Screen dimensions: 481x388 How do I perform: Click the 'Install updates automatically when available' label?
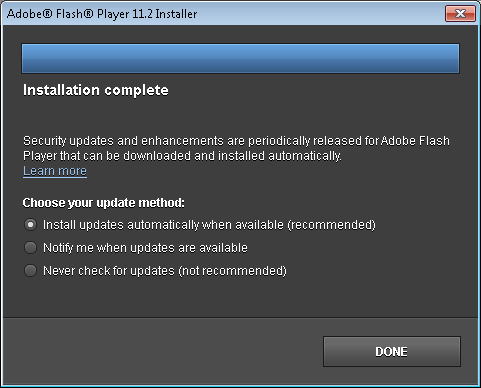point(209,225)
